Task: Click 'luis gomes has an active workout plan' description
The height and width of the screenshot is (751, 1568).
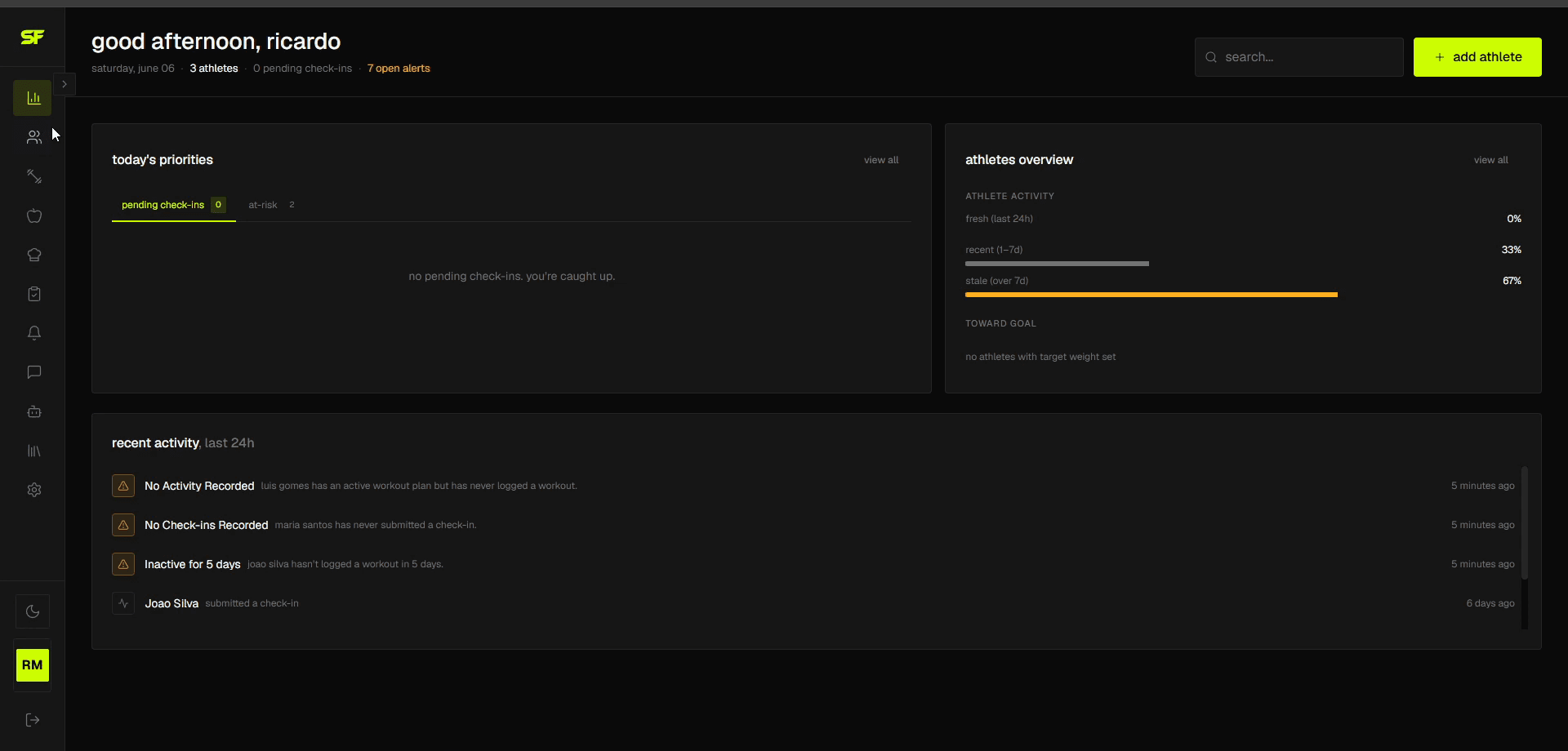Action: coord(419,486)
